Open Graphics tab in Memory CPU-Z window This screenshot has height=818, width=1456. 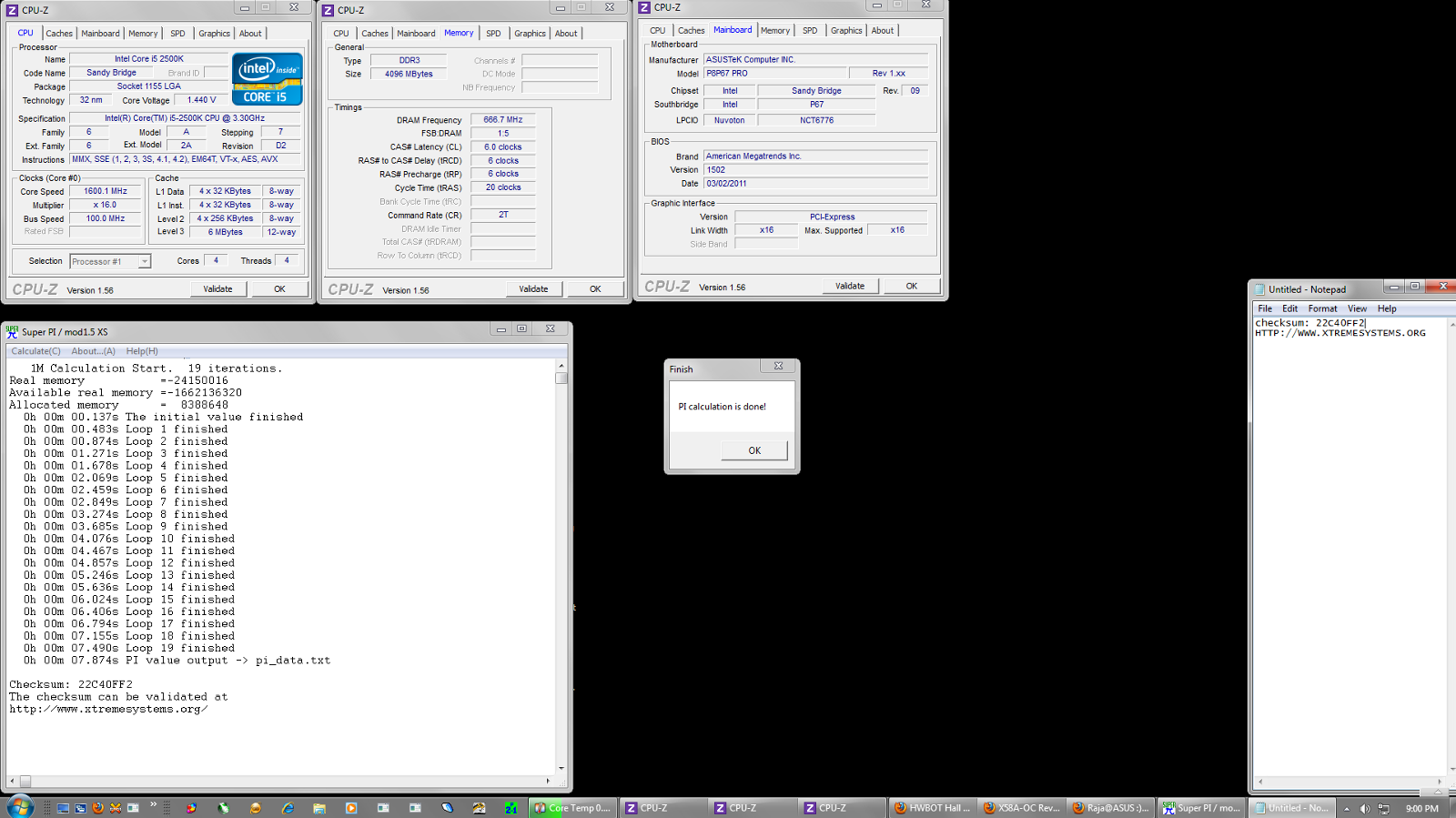(530, 34)
